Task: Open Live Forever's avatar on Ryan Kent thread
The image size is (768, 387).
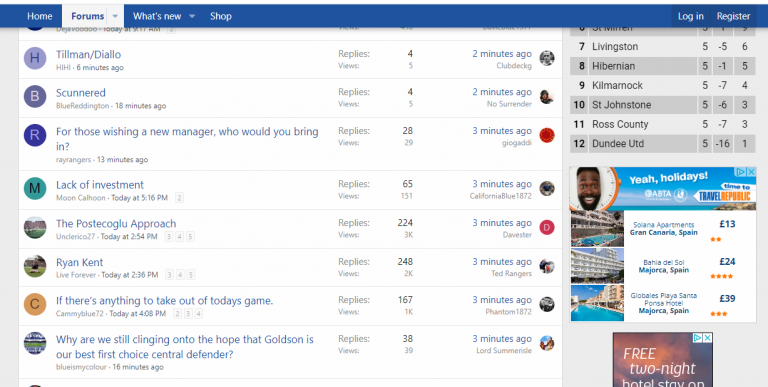Action: coord(35,266)
